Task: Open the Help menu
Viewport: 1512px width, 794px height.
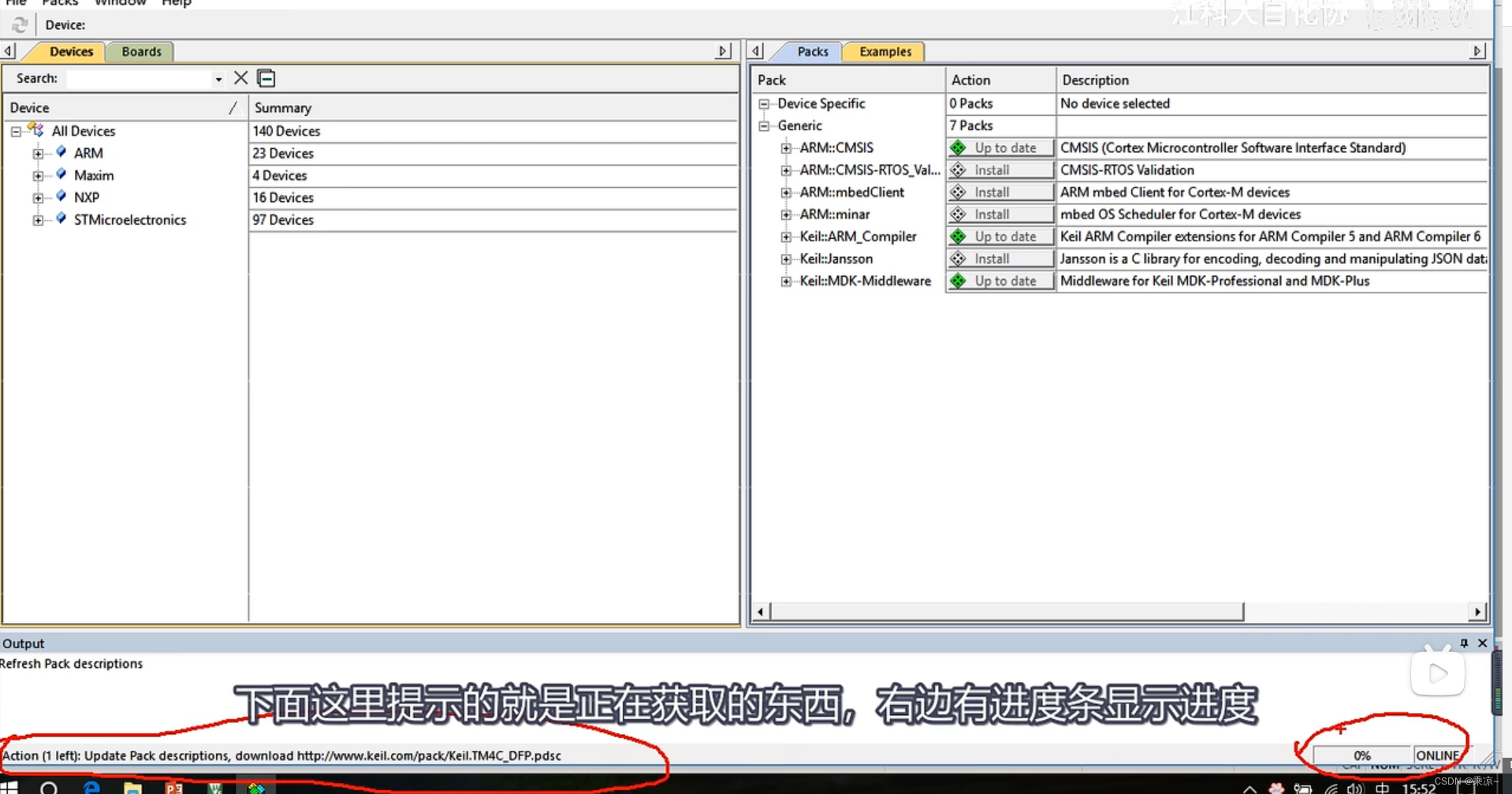Action: pos(176,3)
